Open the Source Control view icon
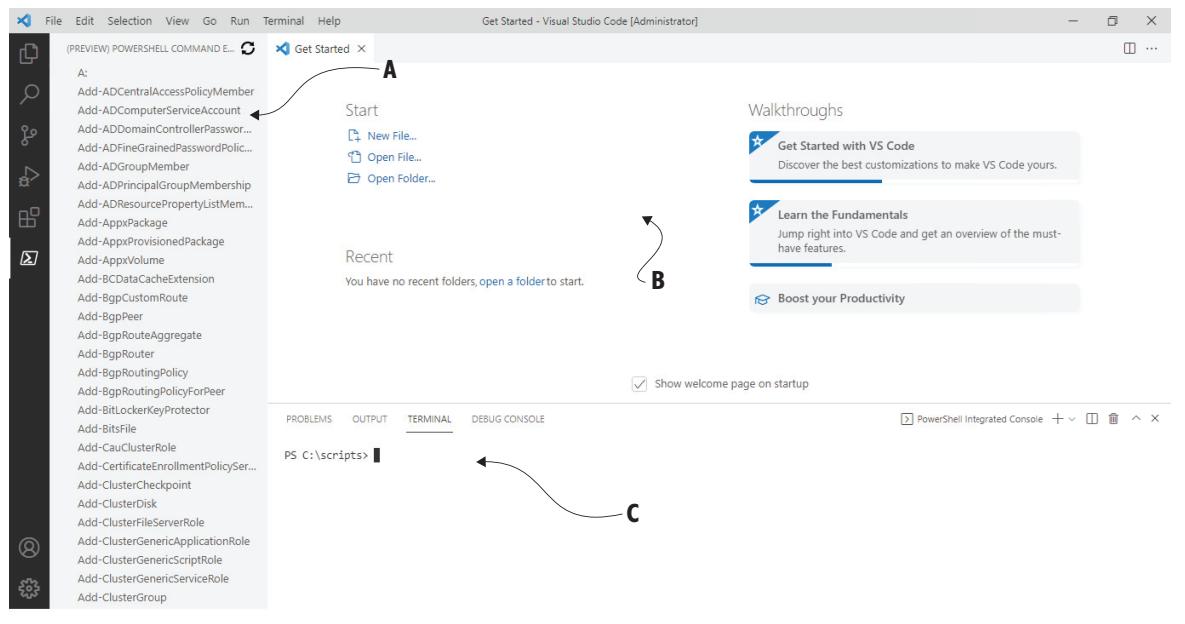1185x624 pixels. 29,135
